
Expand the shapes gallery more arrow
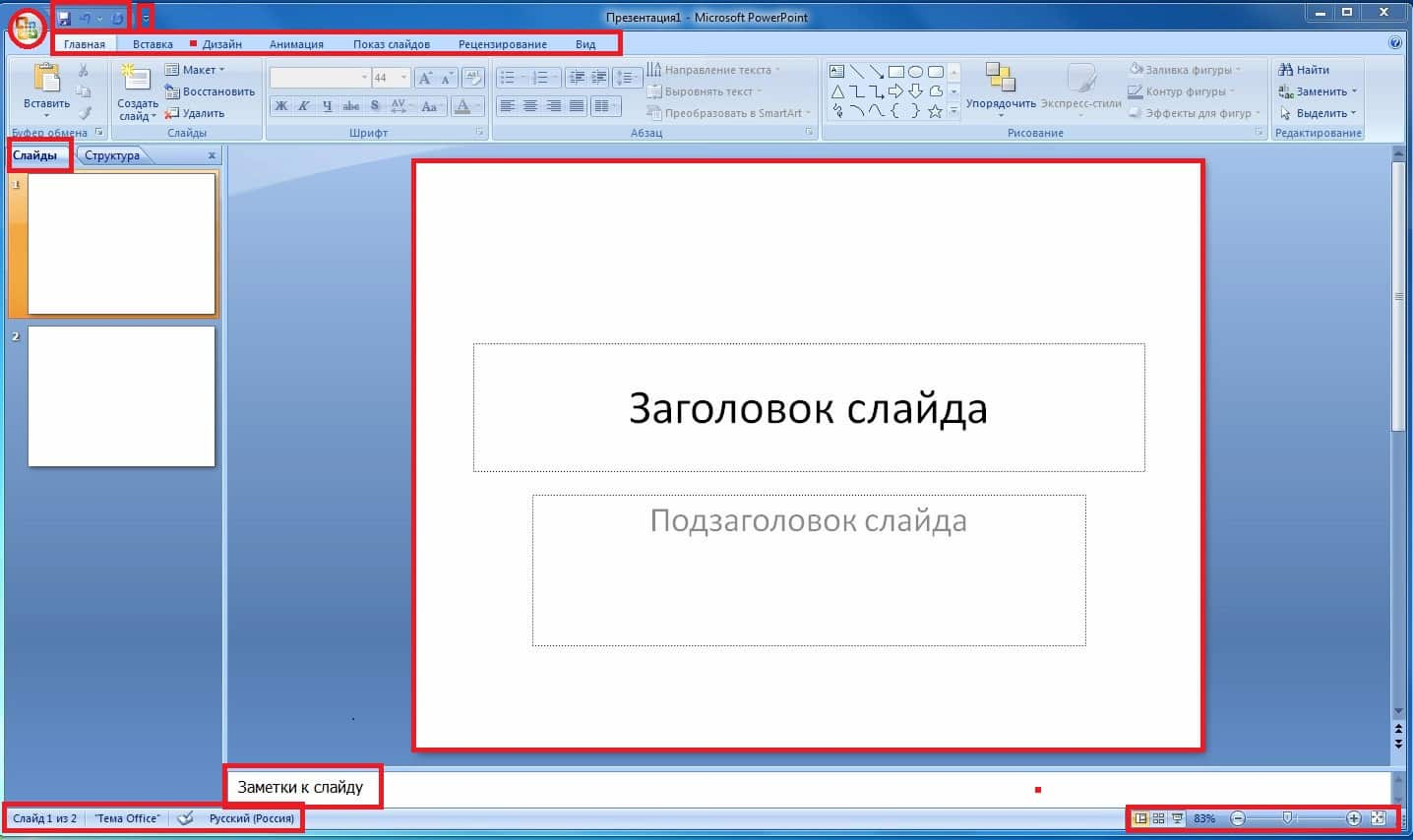click(x=953, y=111)
